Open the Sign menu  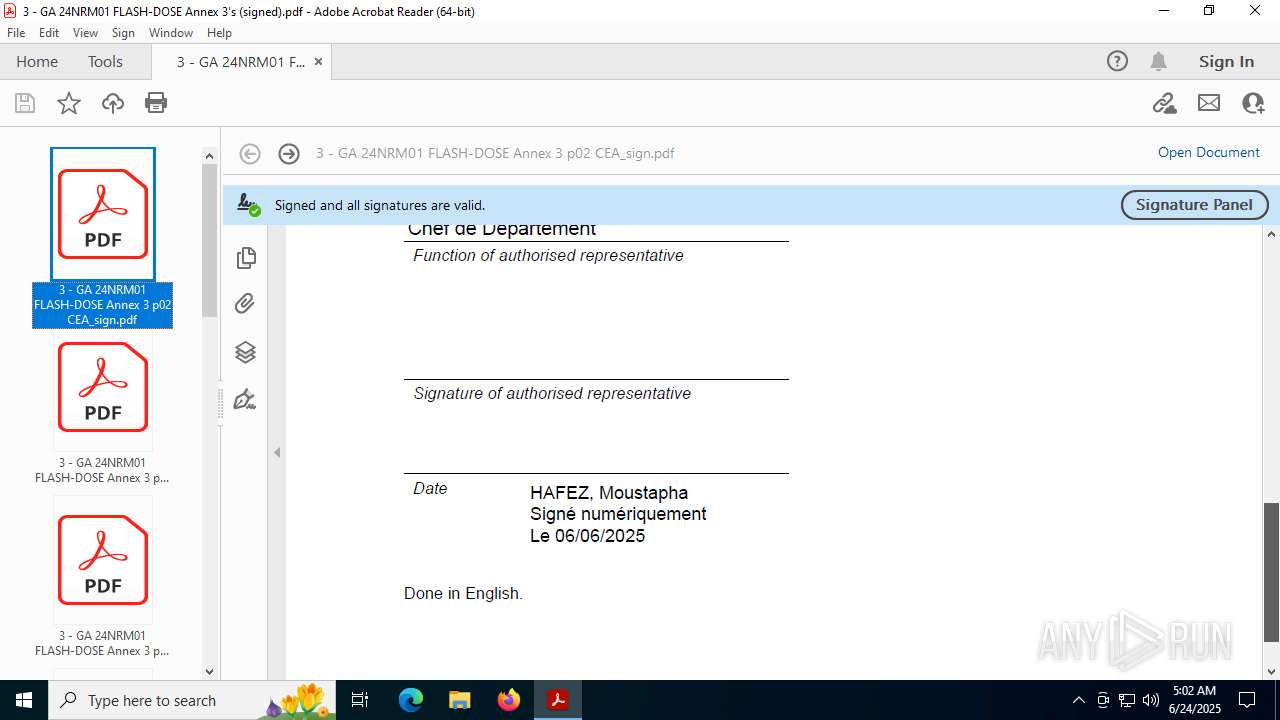(123, 33)
